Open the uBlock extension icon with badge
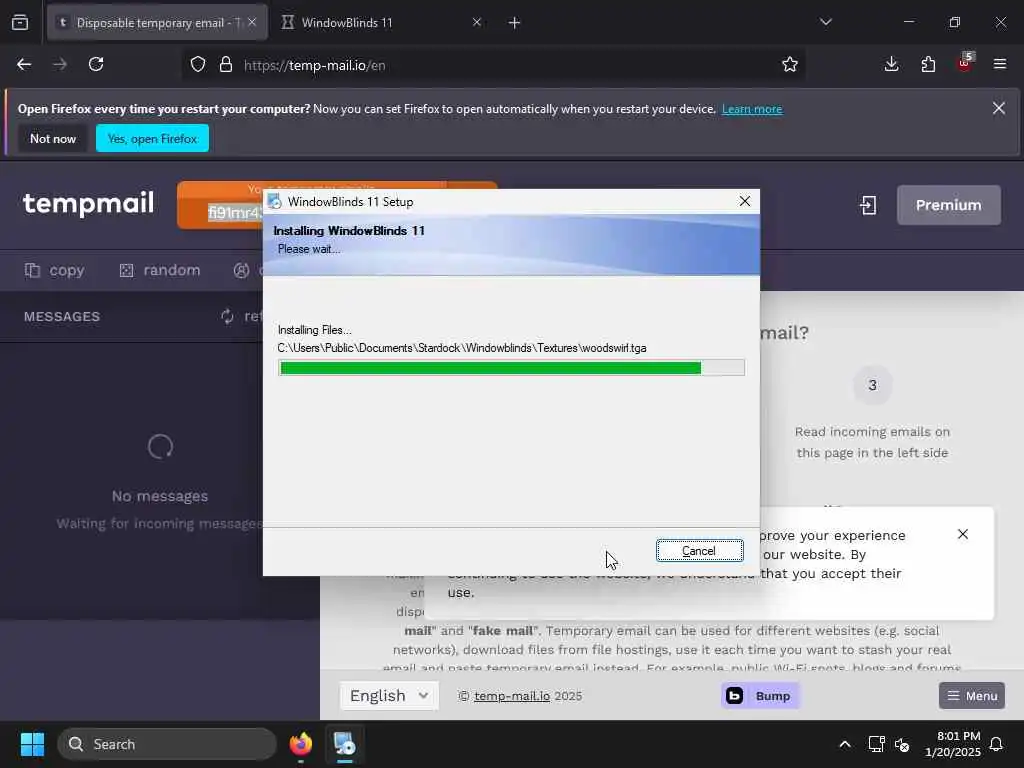The image size is (1024, 768). pyautogui.click(x=965, y=63)
